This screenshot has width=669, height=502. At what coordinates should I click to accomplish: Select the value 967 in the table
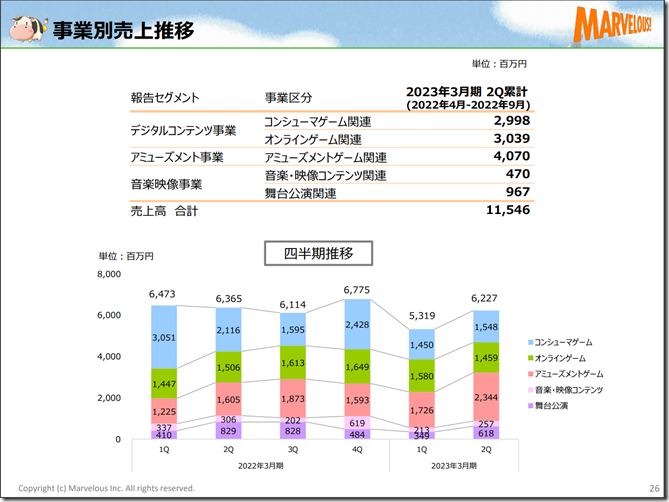[x=518, y=192]
